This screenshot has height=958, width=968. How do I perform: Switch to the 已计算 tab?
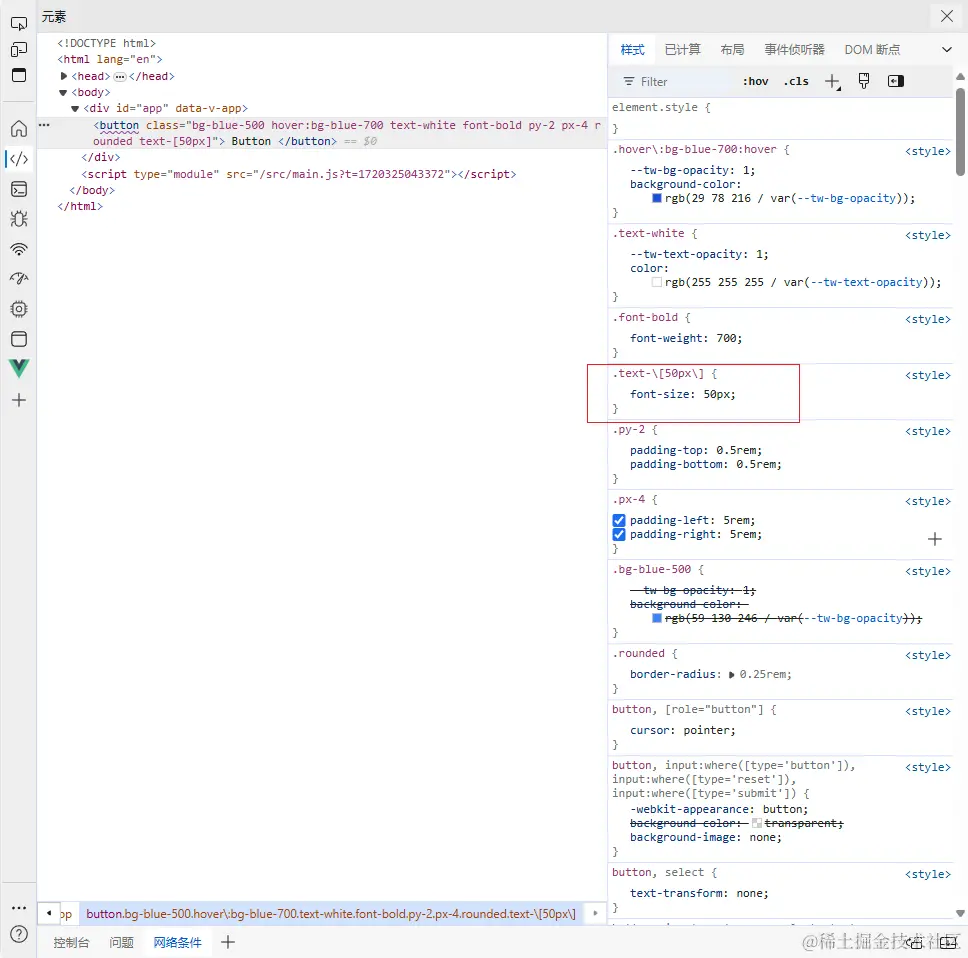tap(683, 49)
